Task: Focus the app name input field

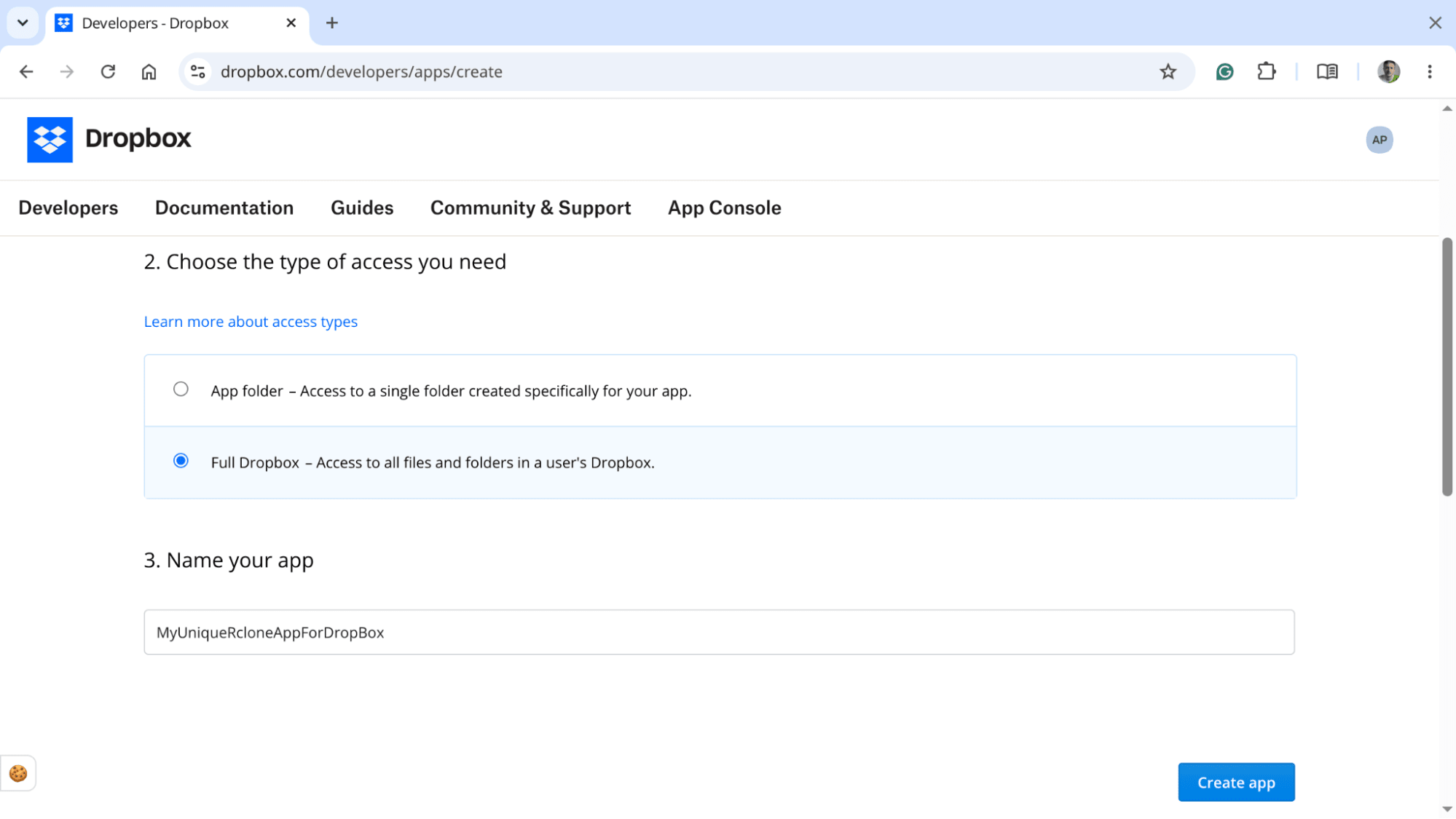Action: [x=719, y=632]
